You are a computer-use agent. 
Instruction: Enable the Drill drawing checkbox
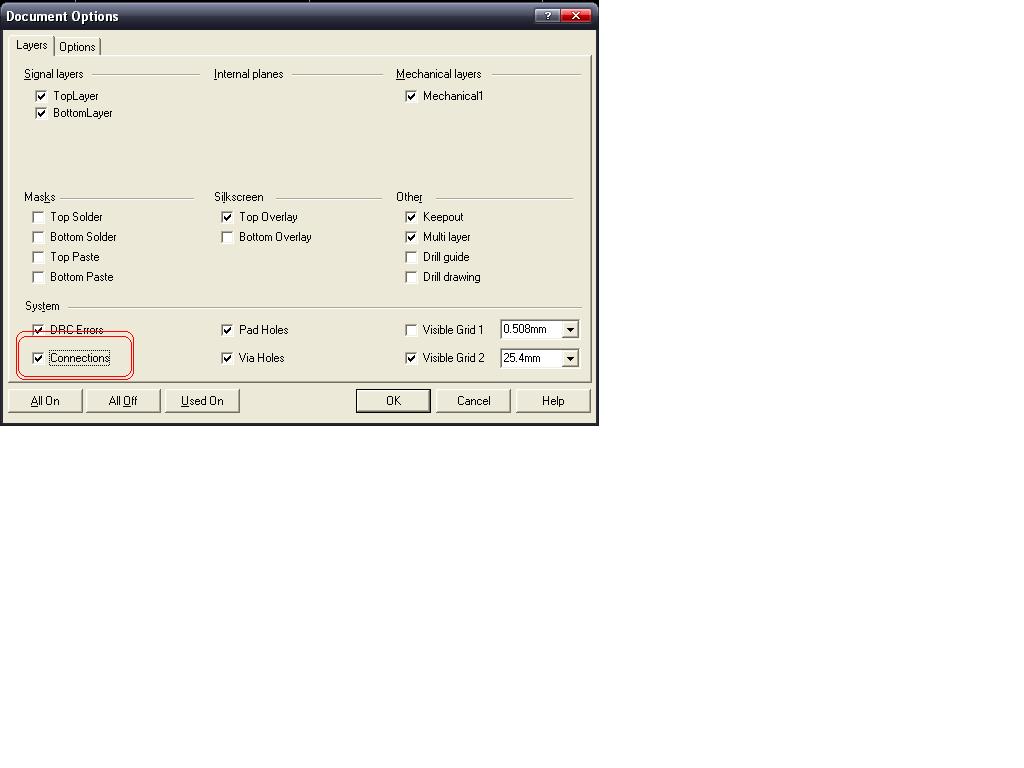pyautogui.click(x=411, y=277)
